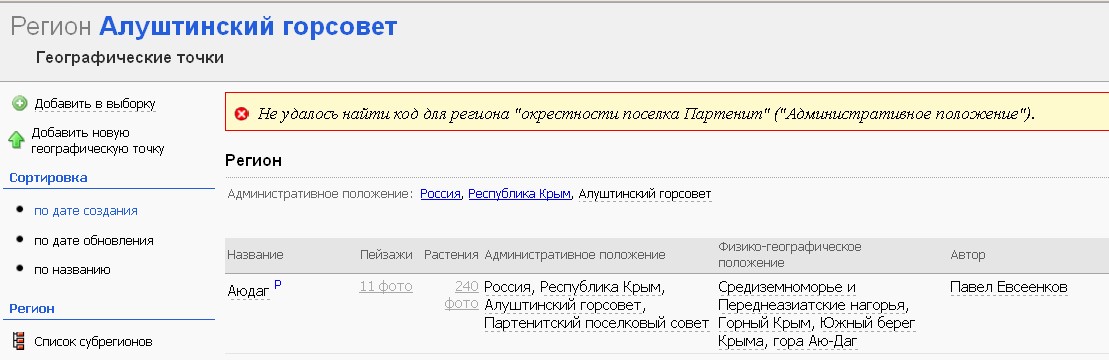Click the subregions tree icon
The height and width of the screenshot is (360, 1109).
pos(19,342)
